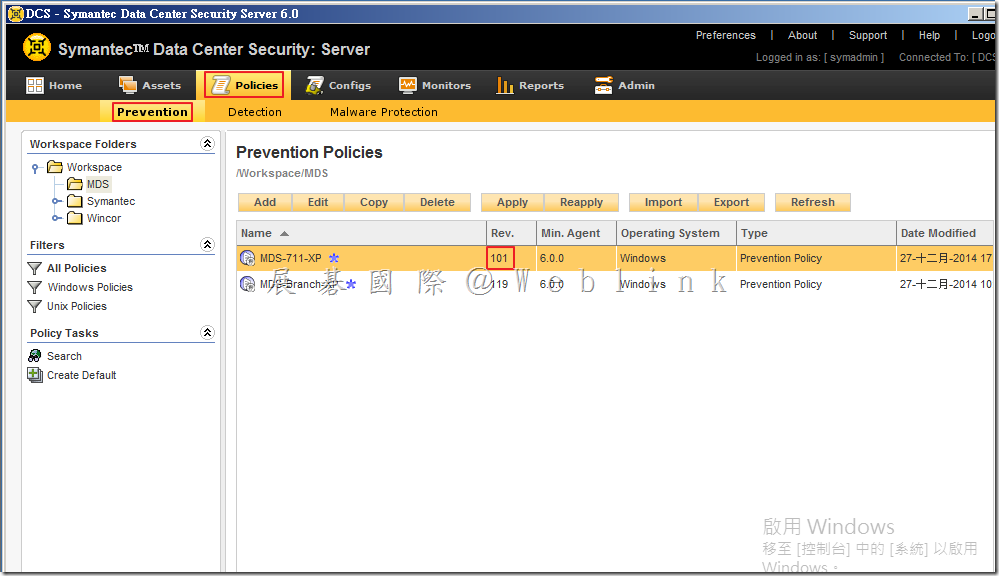Click the Home tab icon
The image size is (999, 576).
(x=34, y=85)
